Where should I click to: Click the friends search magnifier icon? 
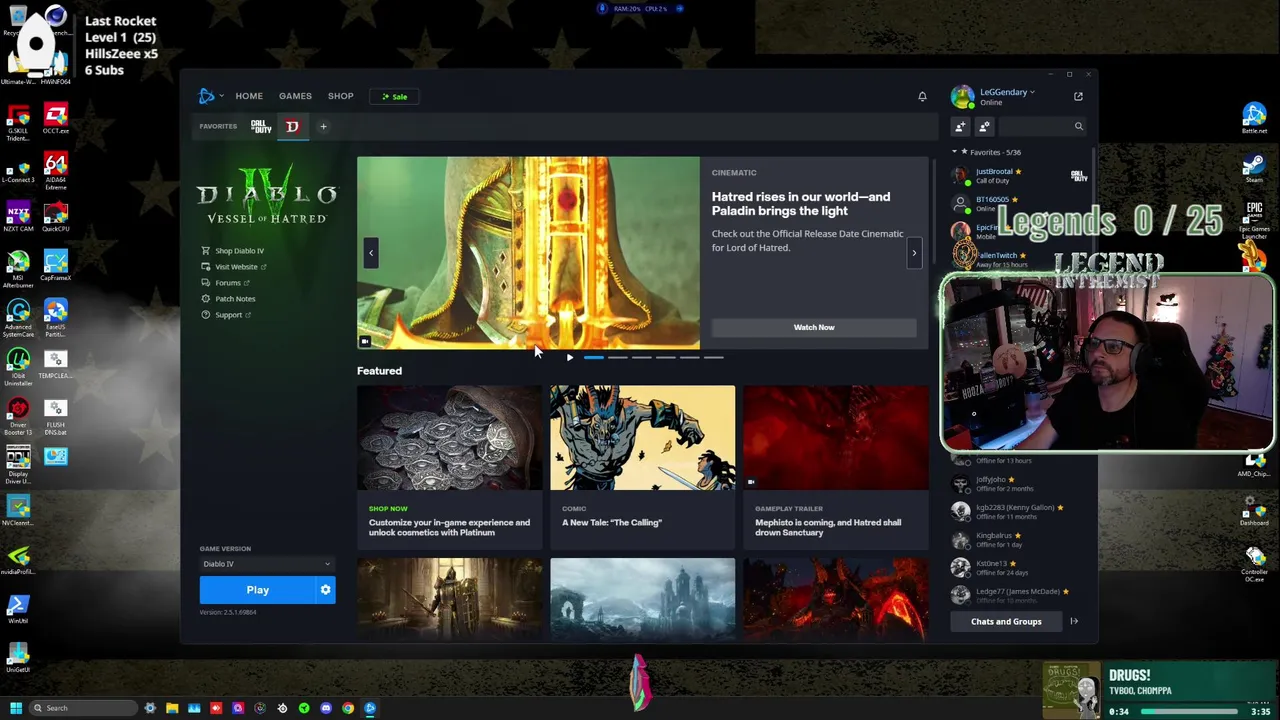(1078, 126)
